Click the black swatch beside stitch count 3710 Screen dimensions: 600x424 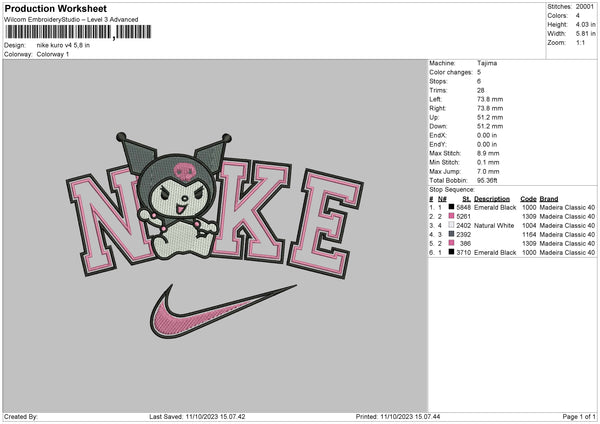click(x=451, y=252)
